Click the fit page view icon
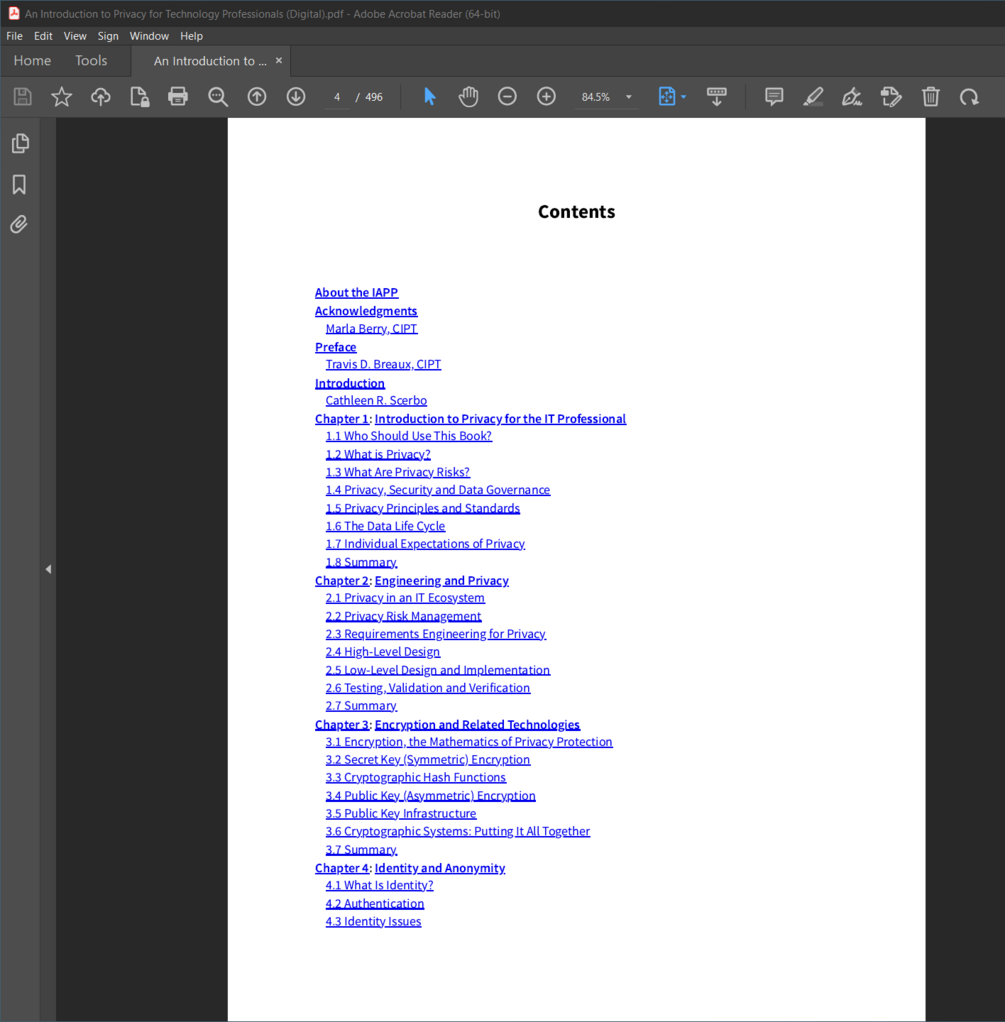This screenshot has width=1005, height=1022. click(x=667, y=97)
